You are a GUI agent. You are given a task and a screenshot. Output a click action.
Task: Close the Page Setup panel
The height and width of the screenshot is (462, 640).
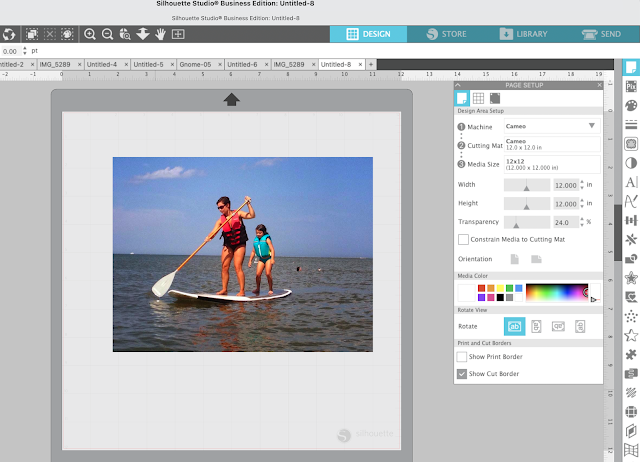coord(599,85)
